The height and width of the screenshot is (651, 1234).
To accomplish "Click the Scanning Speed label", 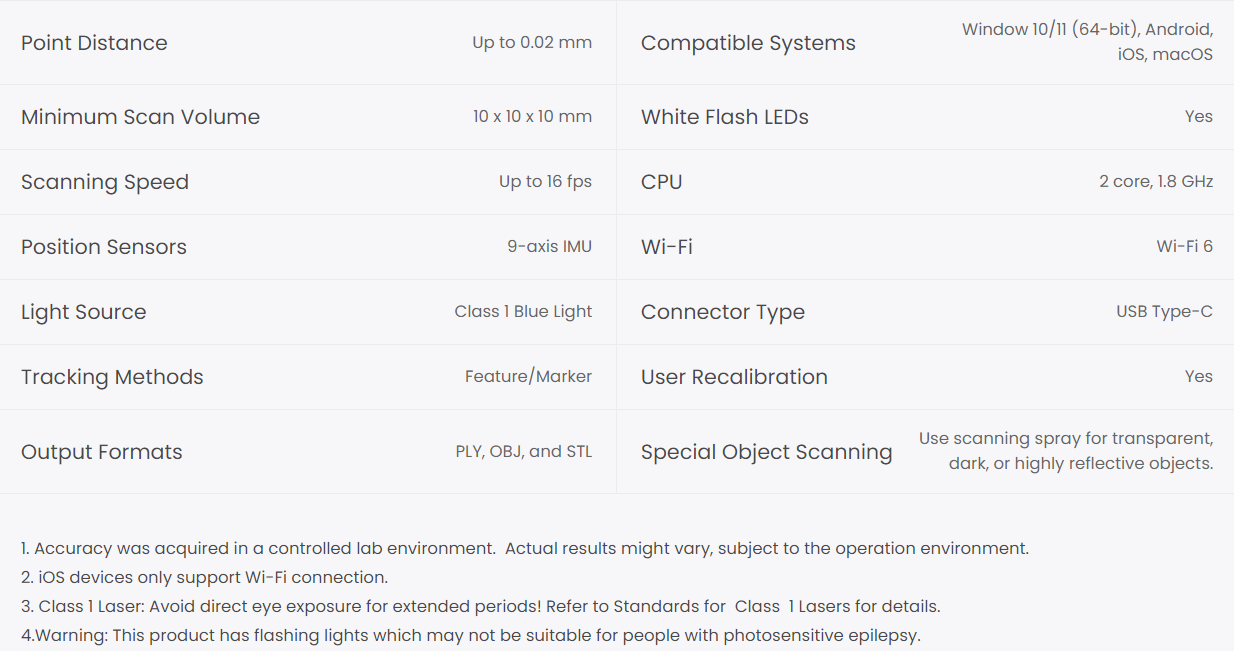I will [x=105, y=182].
